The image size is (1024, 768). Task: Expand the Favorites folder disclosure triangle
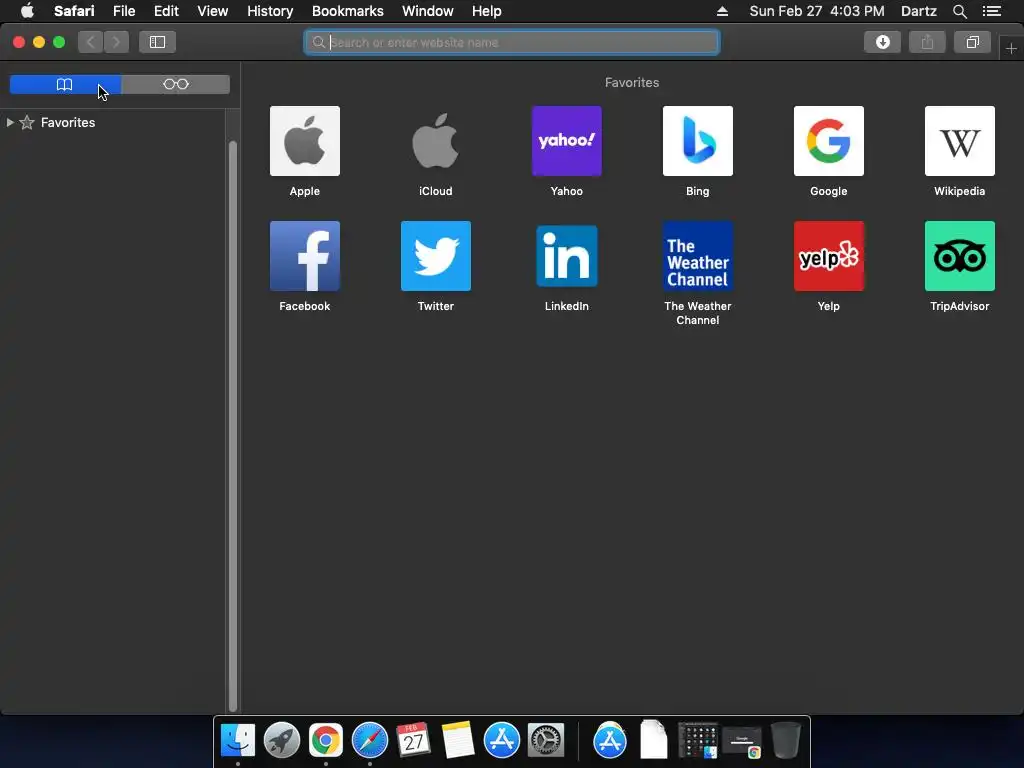click(x=10, y=122)
